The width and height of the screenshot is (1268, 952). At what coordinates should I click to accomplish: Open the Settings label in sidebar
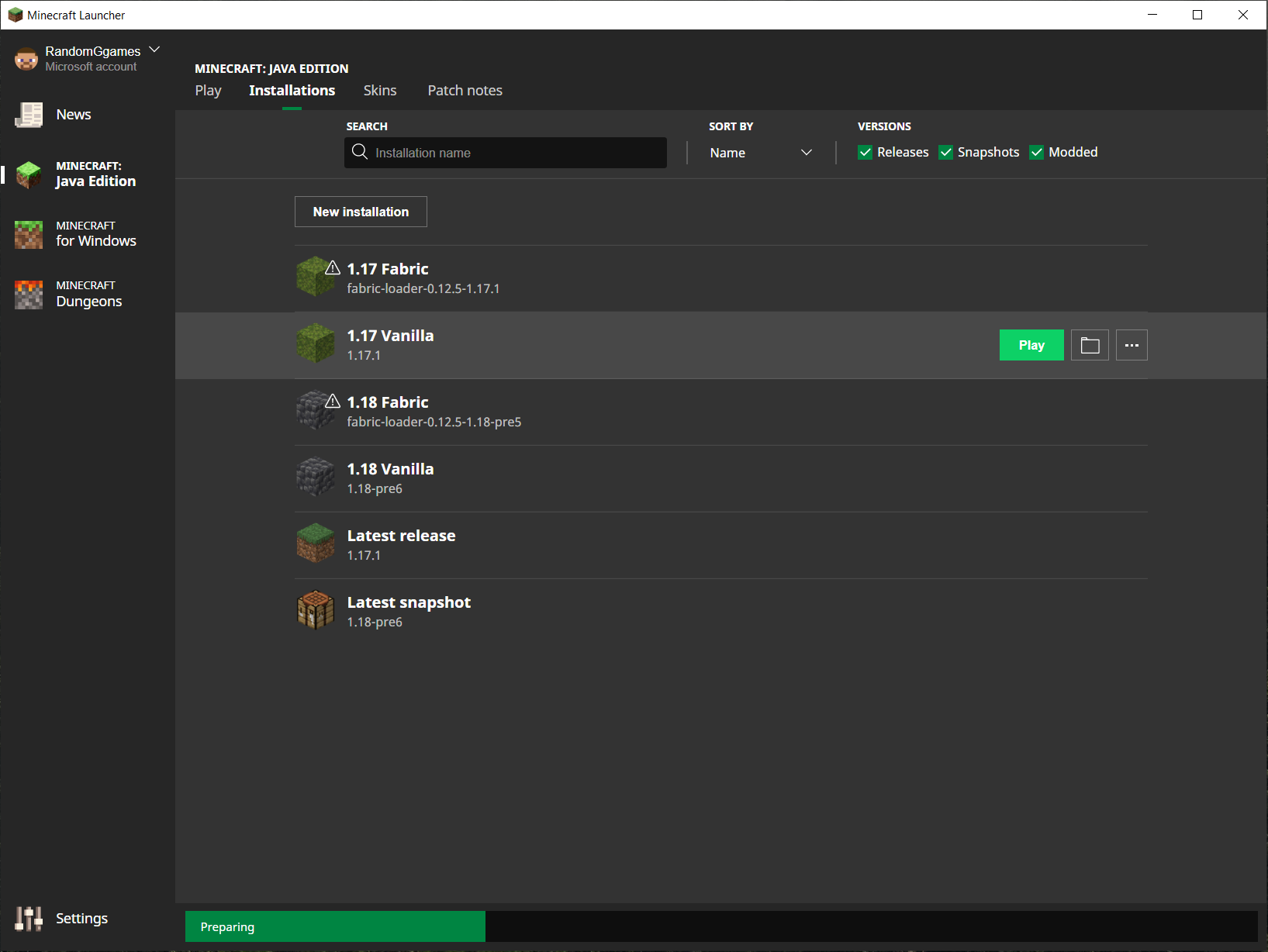(x=81, y=919)
